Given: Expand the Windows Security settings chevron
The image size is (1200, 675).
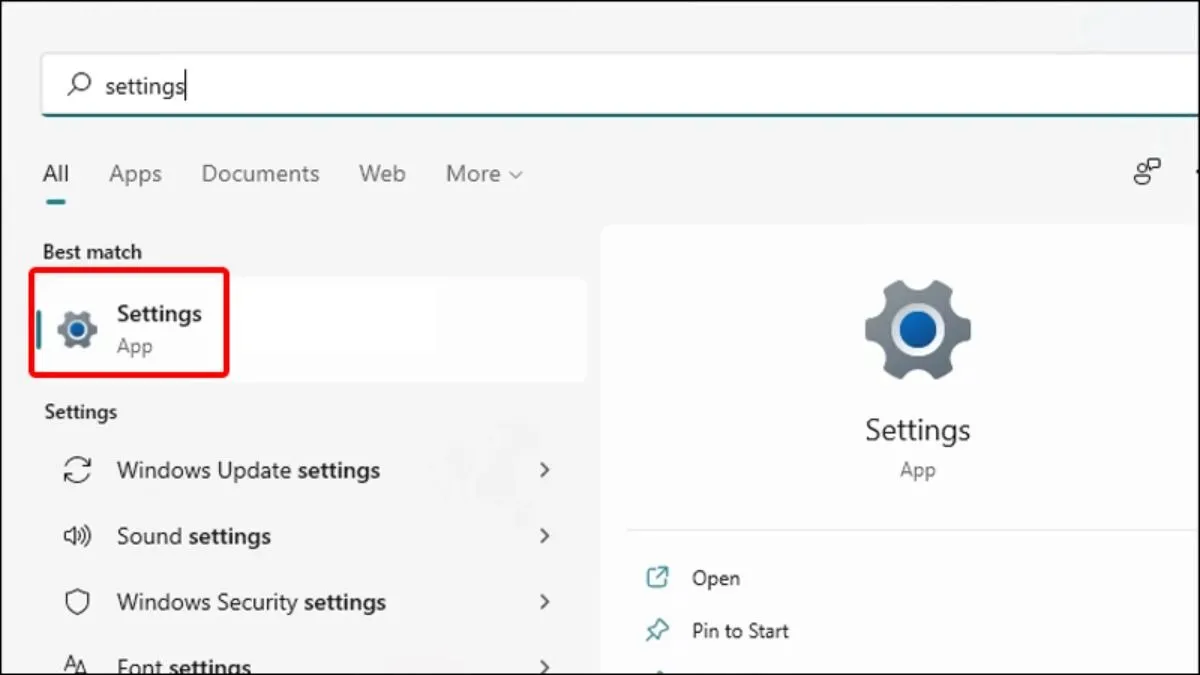Looking at the screenshot, I should coord(545,602).
